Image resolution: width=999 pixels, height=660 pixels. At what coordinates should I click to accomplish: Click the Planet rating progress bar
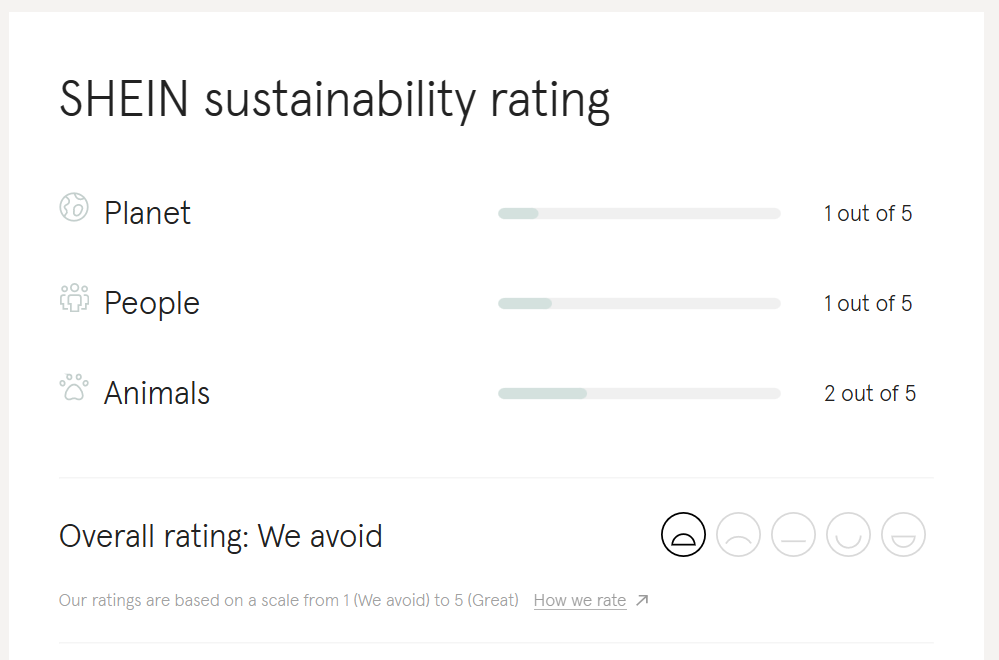click(x=639, y=213)
